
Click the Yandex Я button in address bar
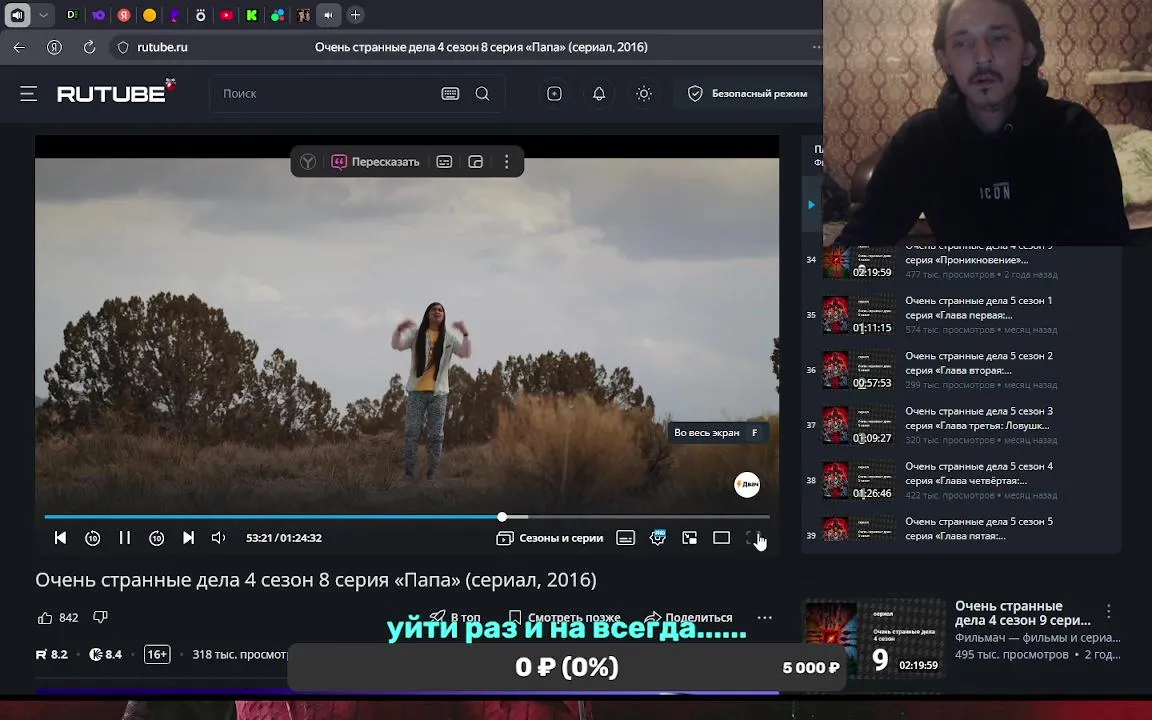click(54, 47)
